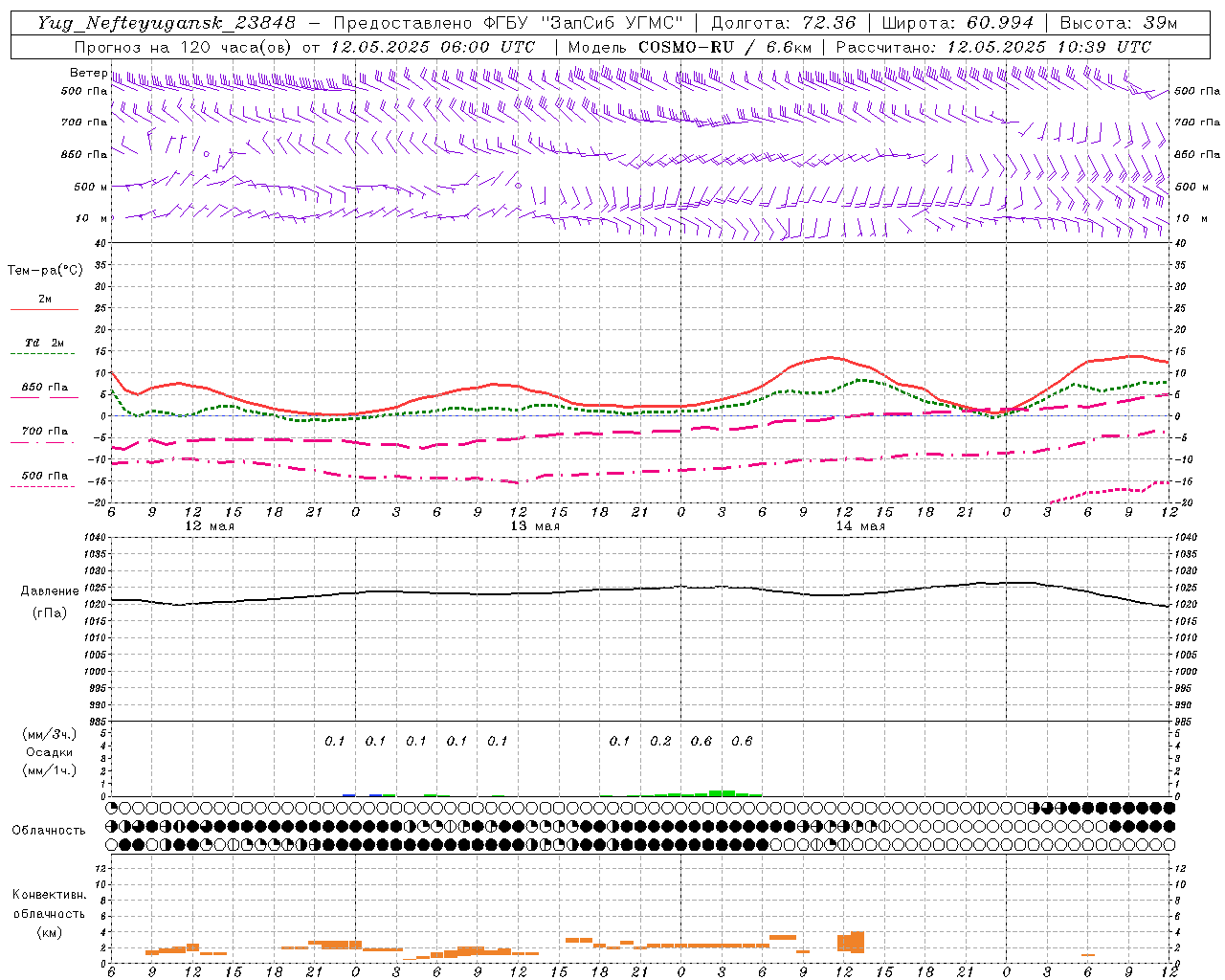Click the 12 мая date label
Screen dimensions: 1225x980
(x=210, y=526)
